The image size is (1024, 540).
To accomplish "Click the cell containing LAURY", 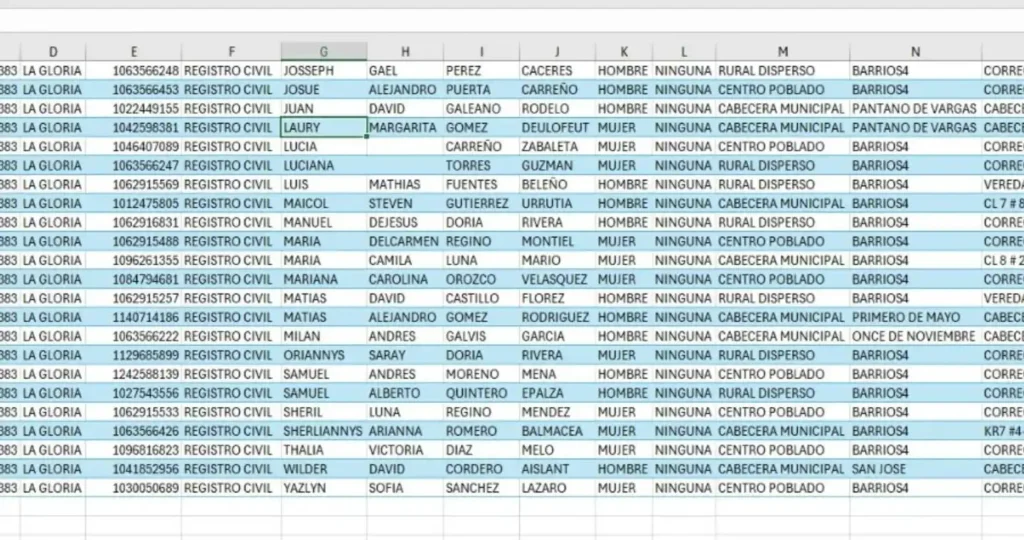I will click(324, 127).
